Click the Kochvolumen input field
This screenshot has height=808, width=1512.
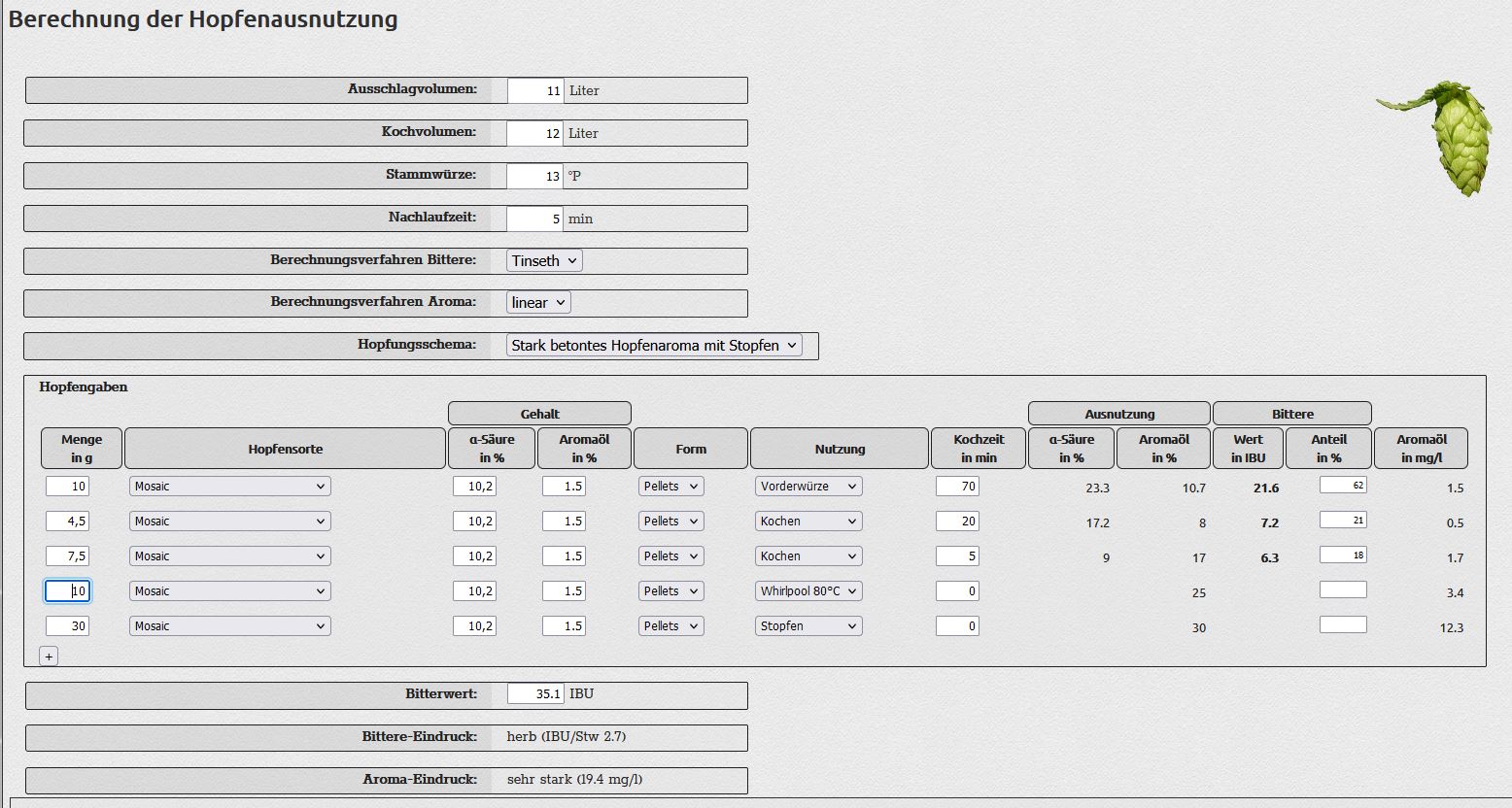click(535, 133)
